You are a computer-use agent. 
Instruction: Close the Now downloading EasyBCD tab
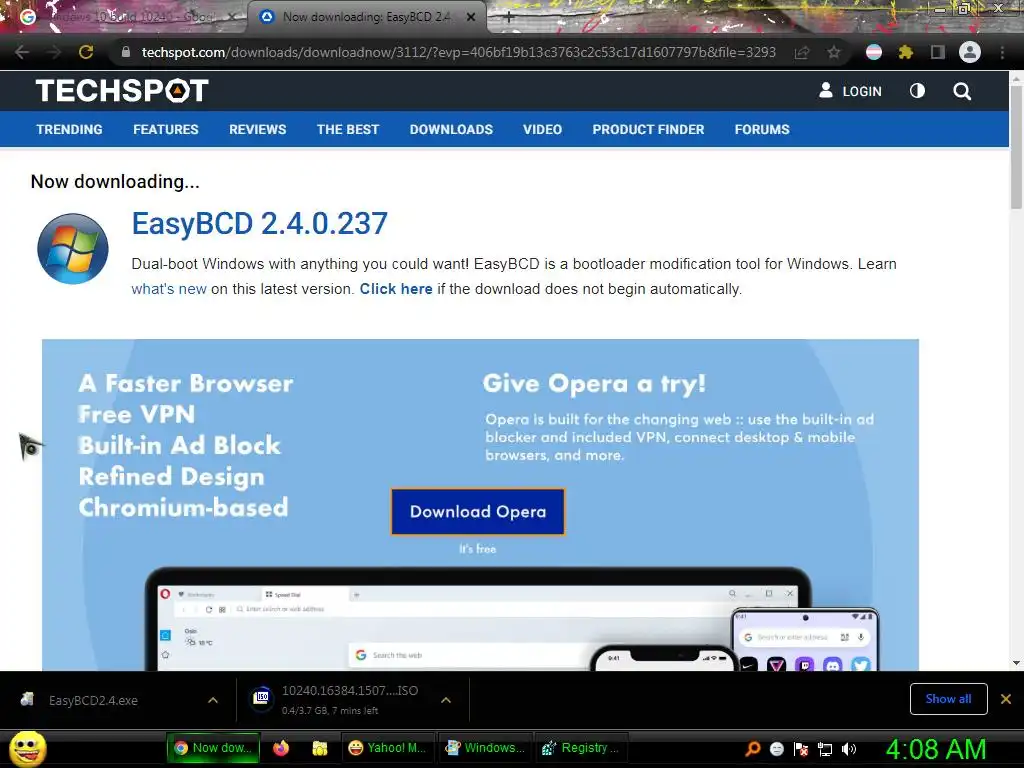[x=471, y=17]
